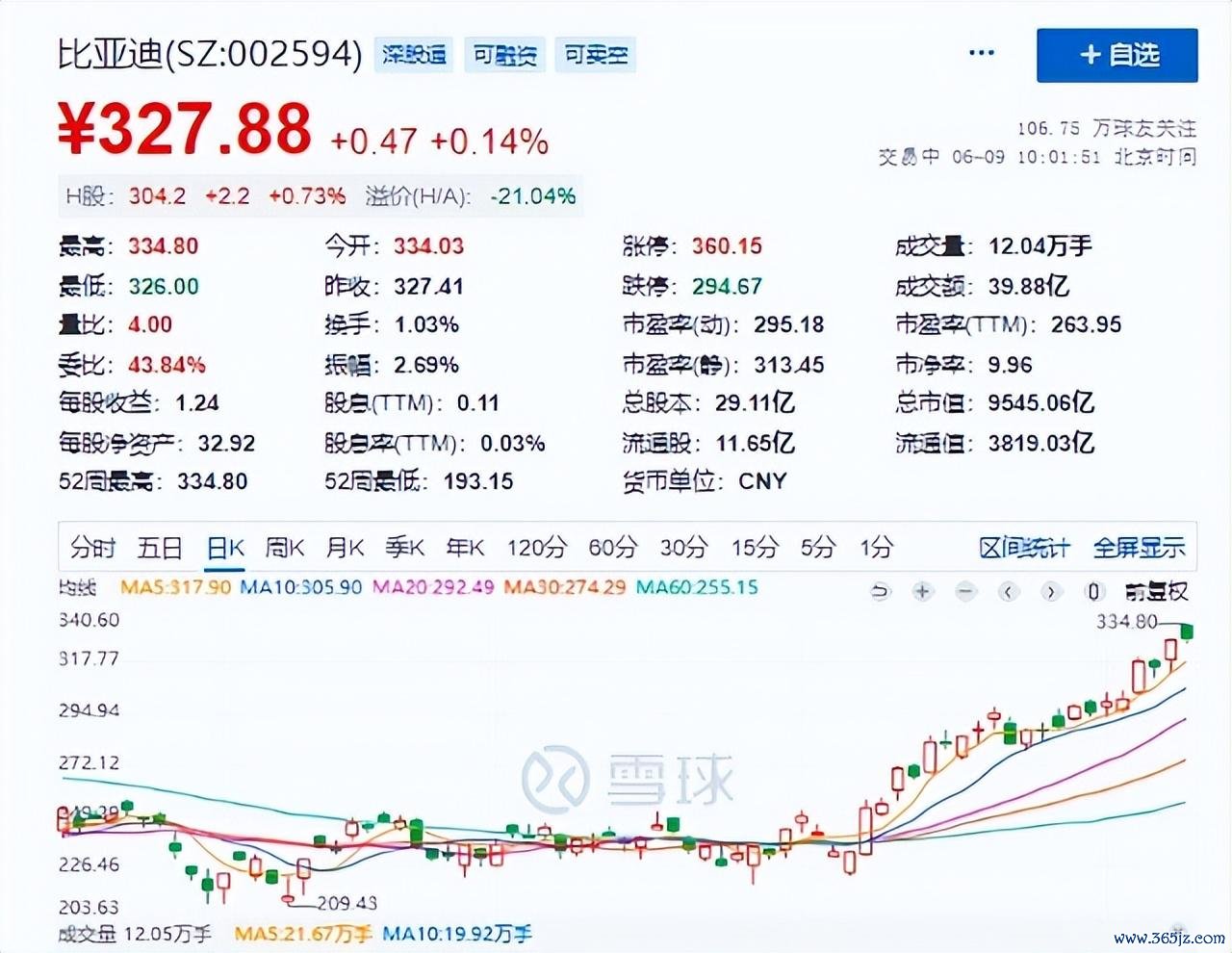
Task: Select the 15分 chart tab
Action: click(755, 548)
